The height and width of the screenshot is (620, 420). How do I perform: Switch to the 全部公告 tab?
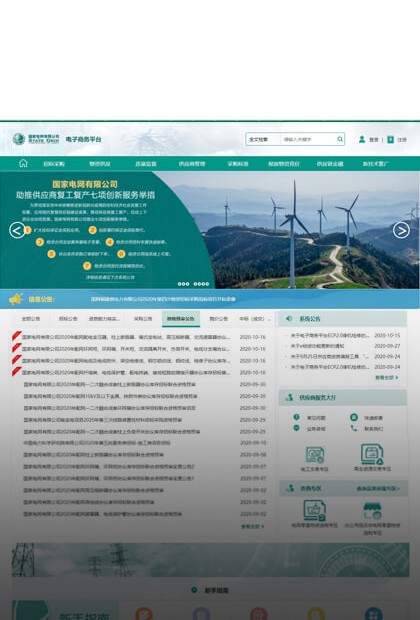point(30,319)
